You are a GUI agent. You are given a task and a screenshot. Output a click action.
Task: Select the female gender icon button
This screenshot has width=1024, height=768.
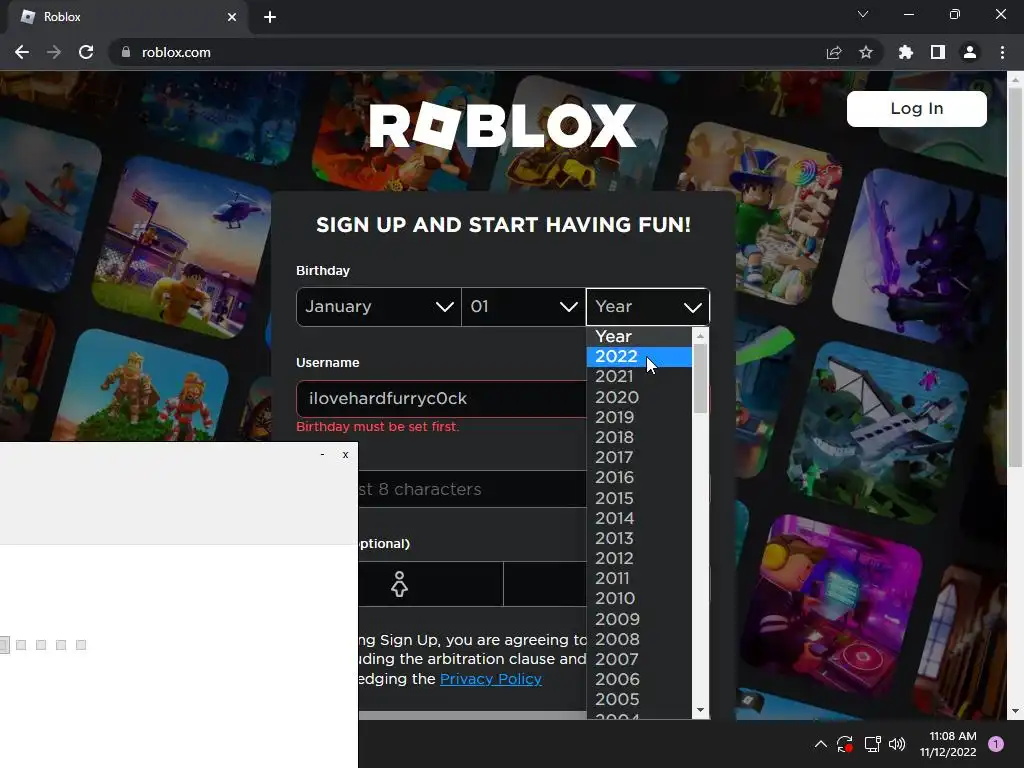(399, 584)
